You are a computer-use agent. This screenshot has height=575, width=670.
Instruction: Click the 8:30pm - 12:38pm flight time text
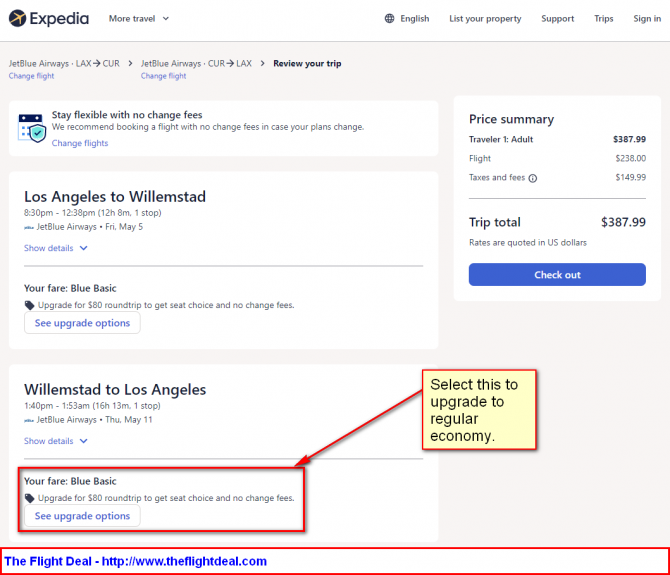click(x=93, y=213)
